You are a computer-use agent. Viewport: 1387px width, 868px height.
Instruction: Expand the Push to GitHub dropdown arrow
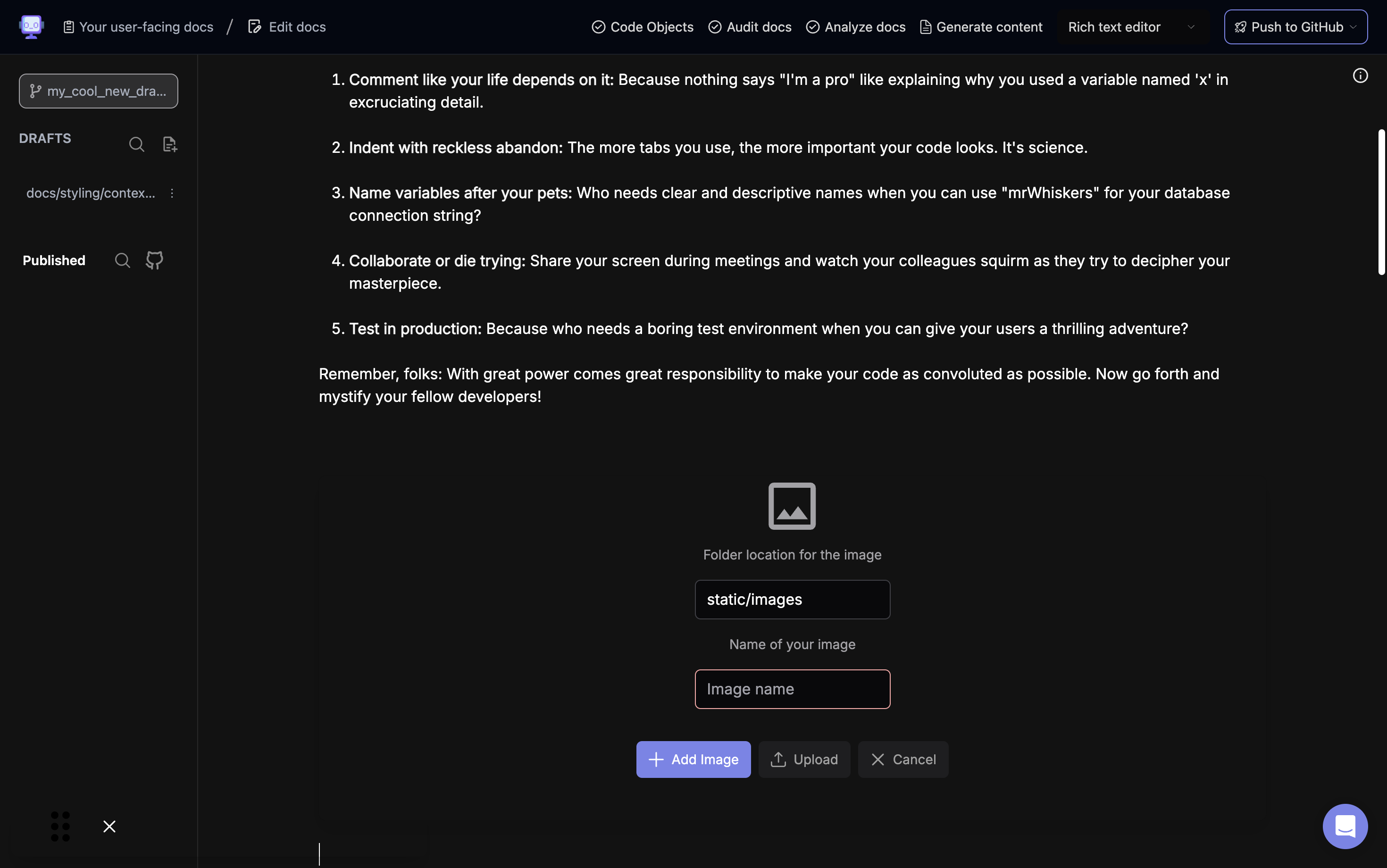[1353, 27]
